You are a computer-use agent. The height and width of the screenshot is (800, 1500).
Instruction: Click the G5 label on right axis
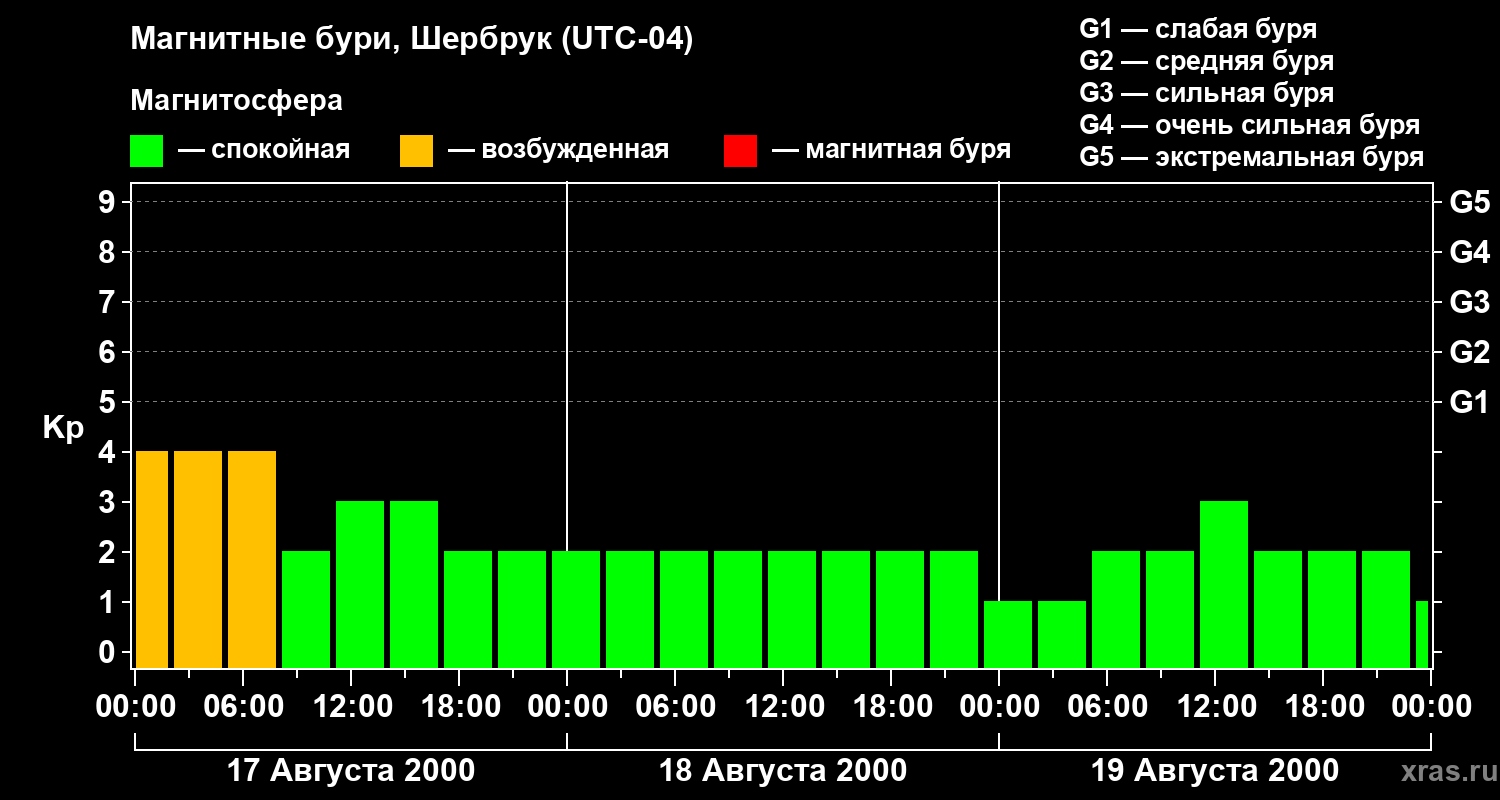[1469, 202]
